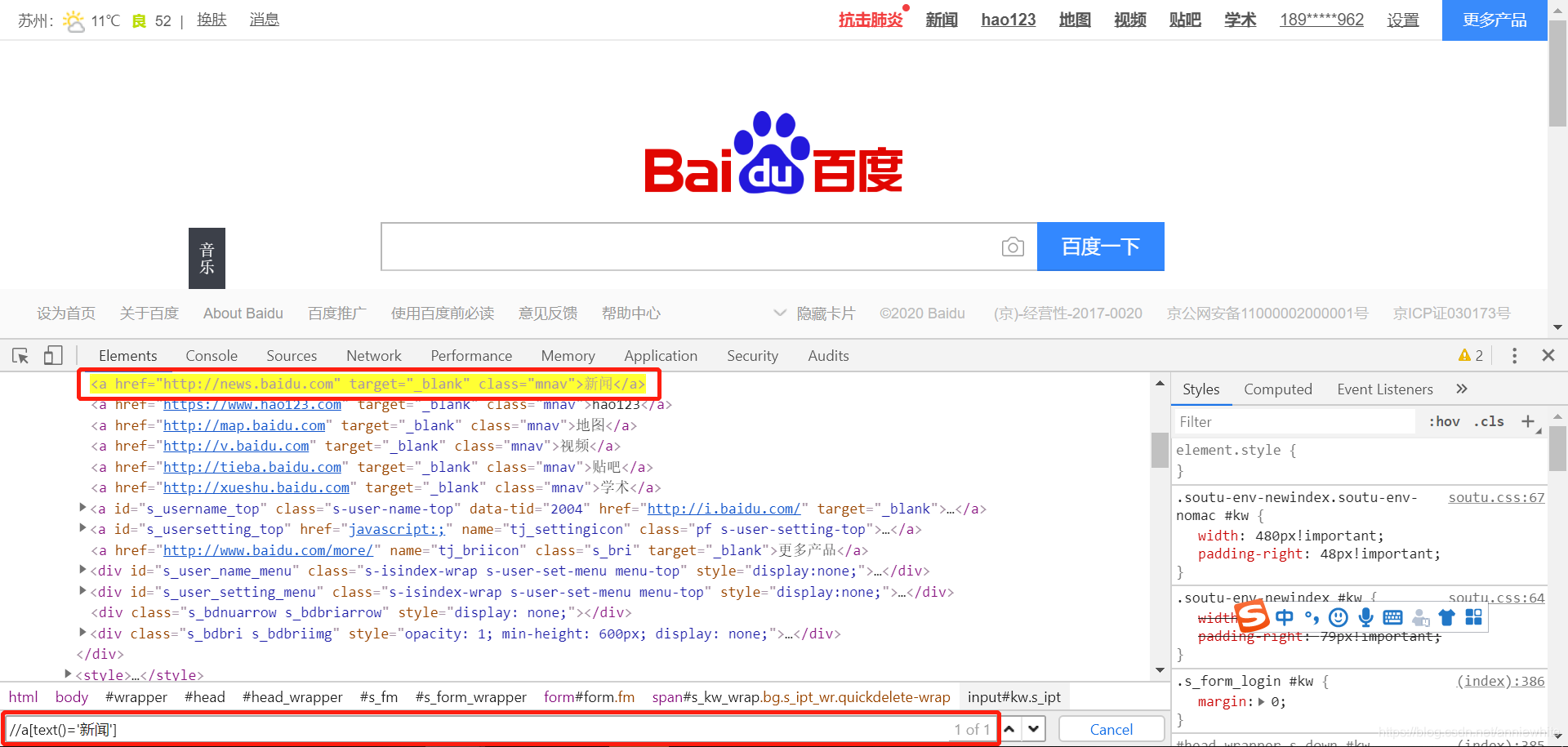The width and height of the screenshot is (1568, 747).
Task: Click the Suzhou weather sun icon
Action: (x=73, y=20)
